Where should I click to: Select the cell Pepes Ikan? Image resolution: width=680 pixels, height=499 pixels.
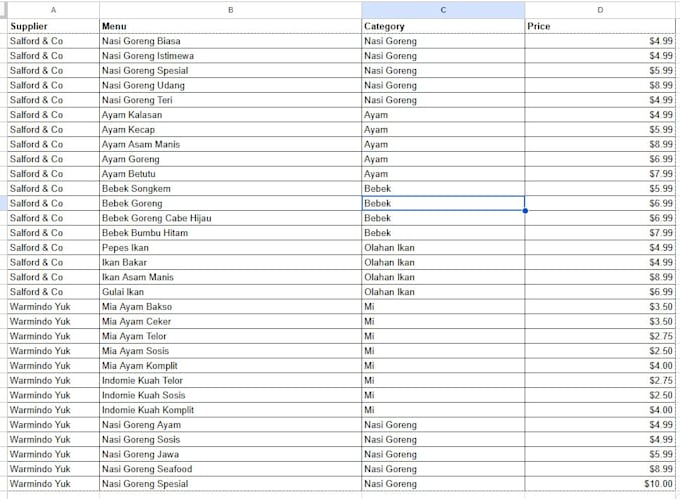[x=230, y=248]
